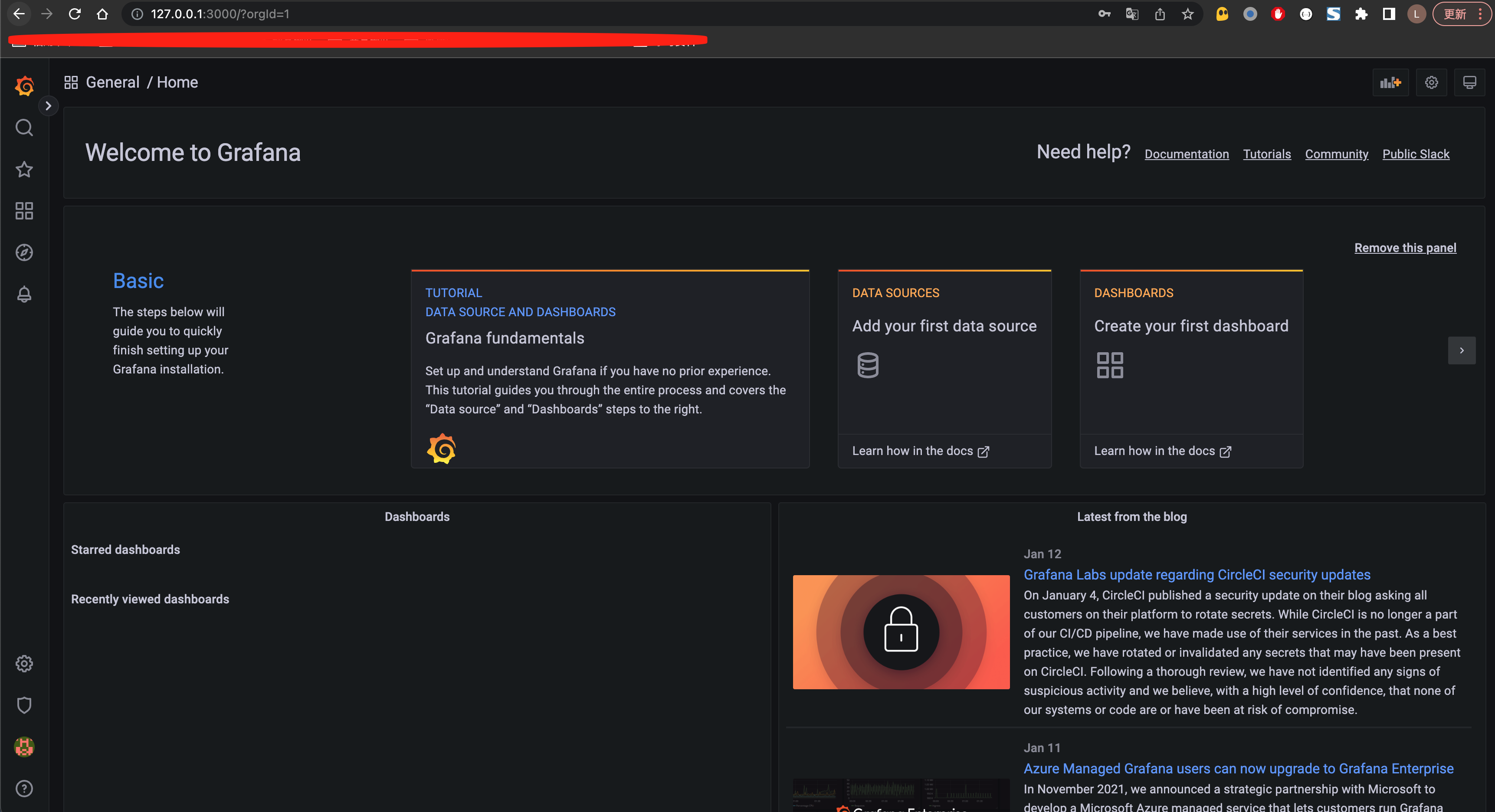Open the Search dashboards icon
This screenshot has height=812, width=1495.
point(24,127)
